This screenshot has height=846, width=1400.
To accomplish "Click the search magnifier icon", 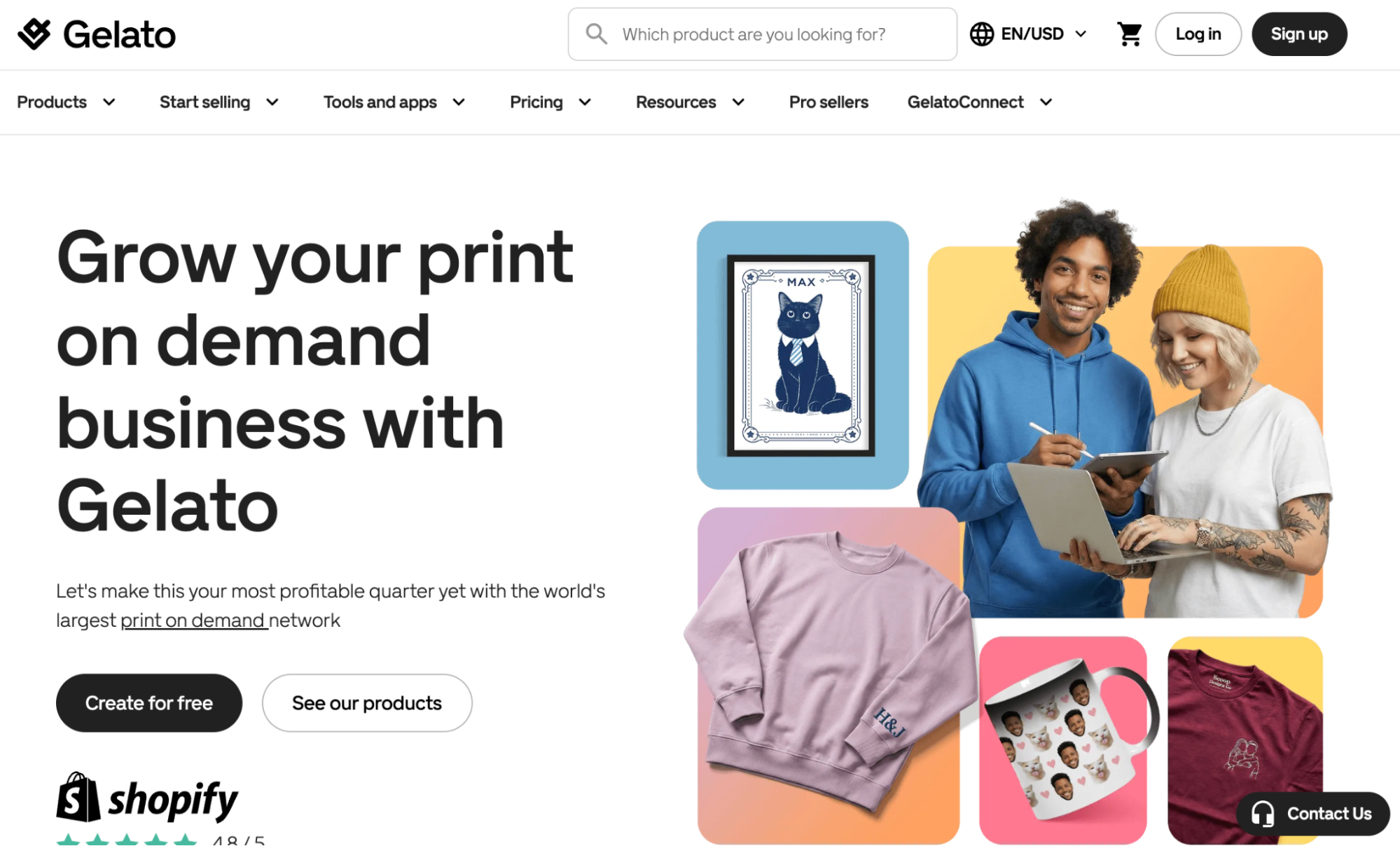I will point(596,34).
